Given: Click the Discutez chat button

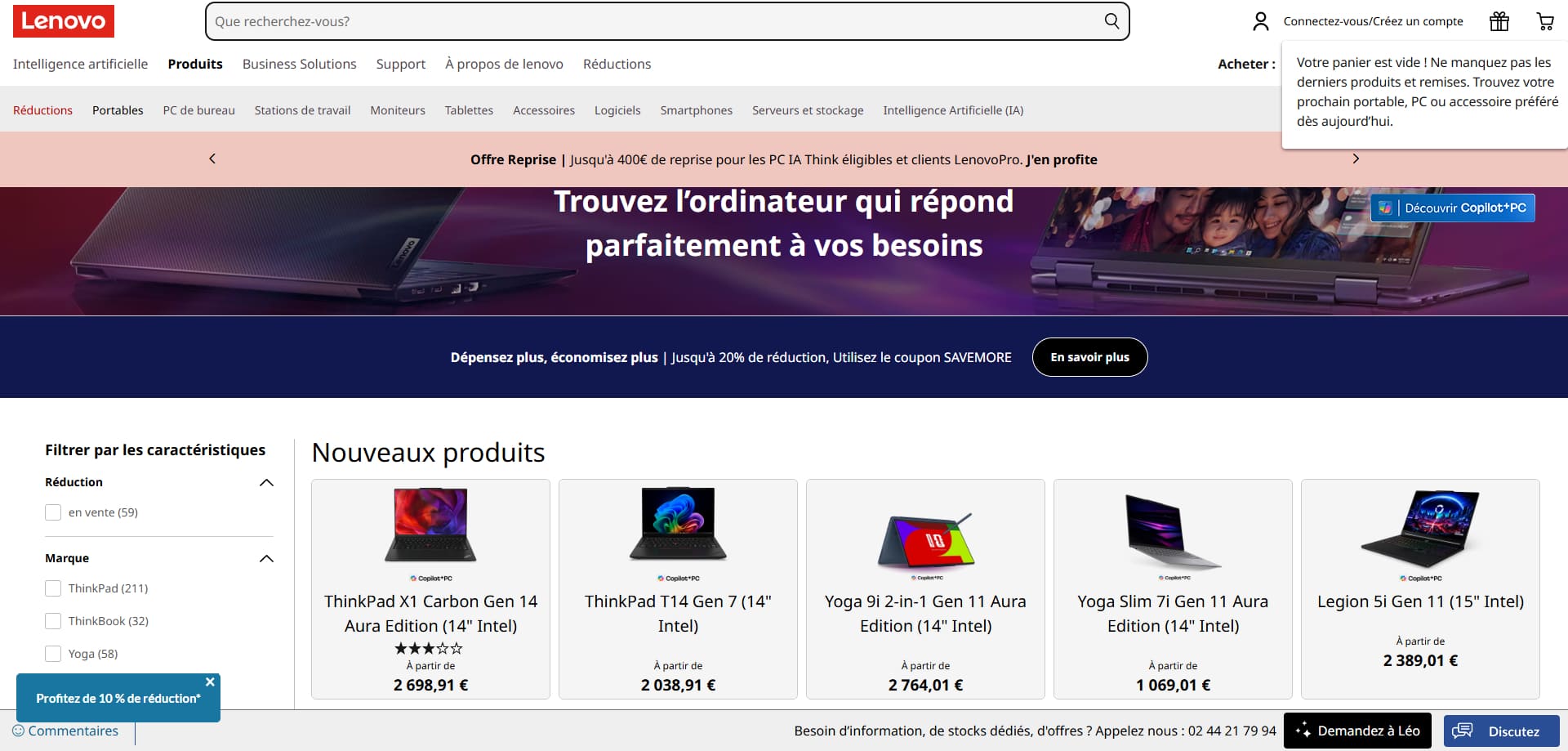Looking at the screenshot, I should (x=1502, y=731).
